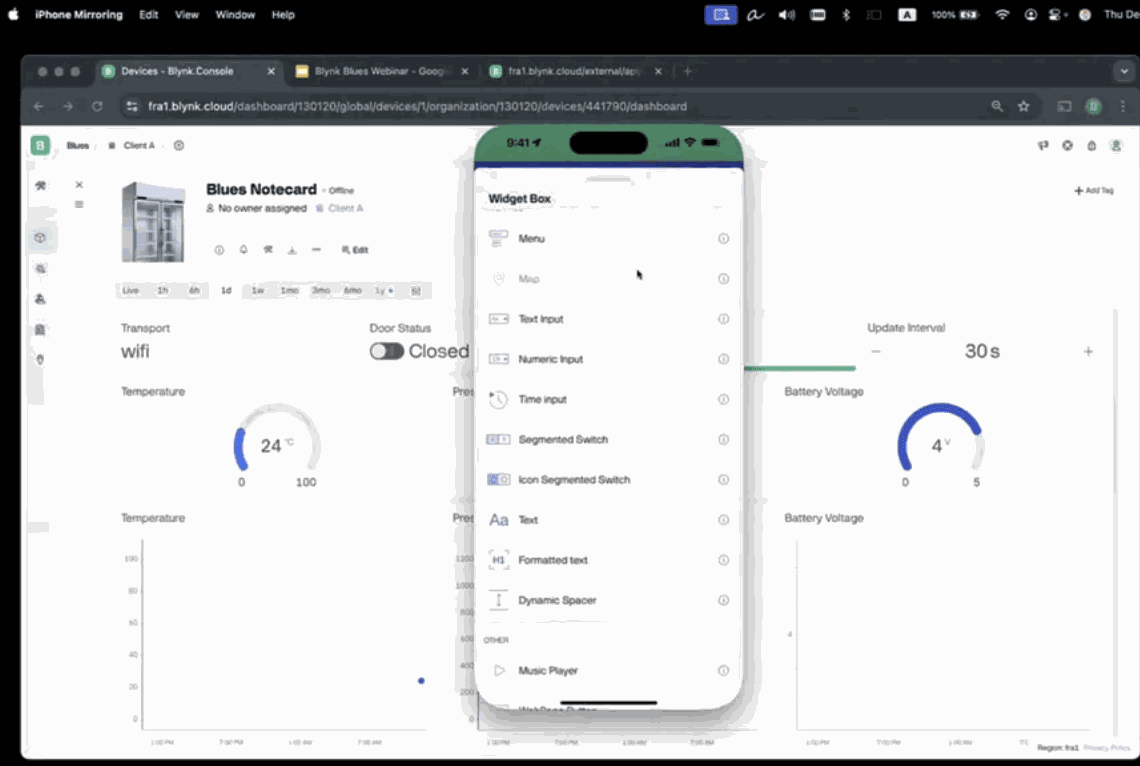Show info for the Menu widget
Image resolution: width=1140 pixels, height=766 pixels.
coord(723,238)
